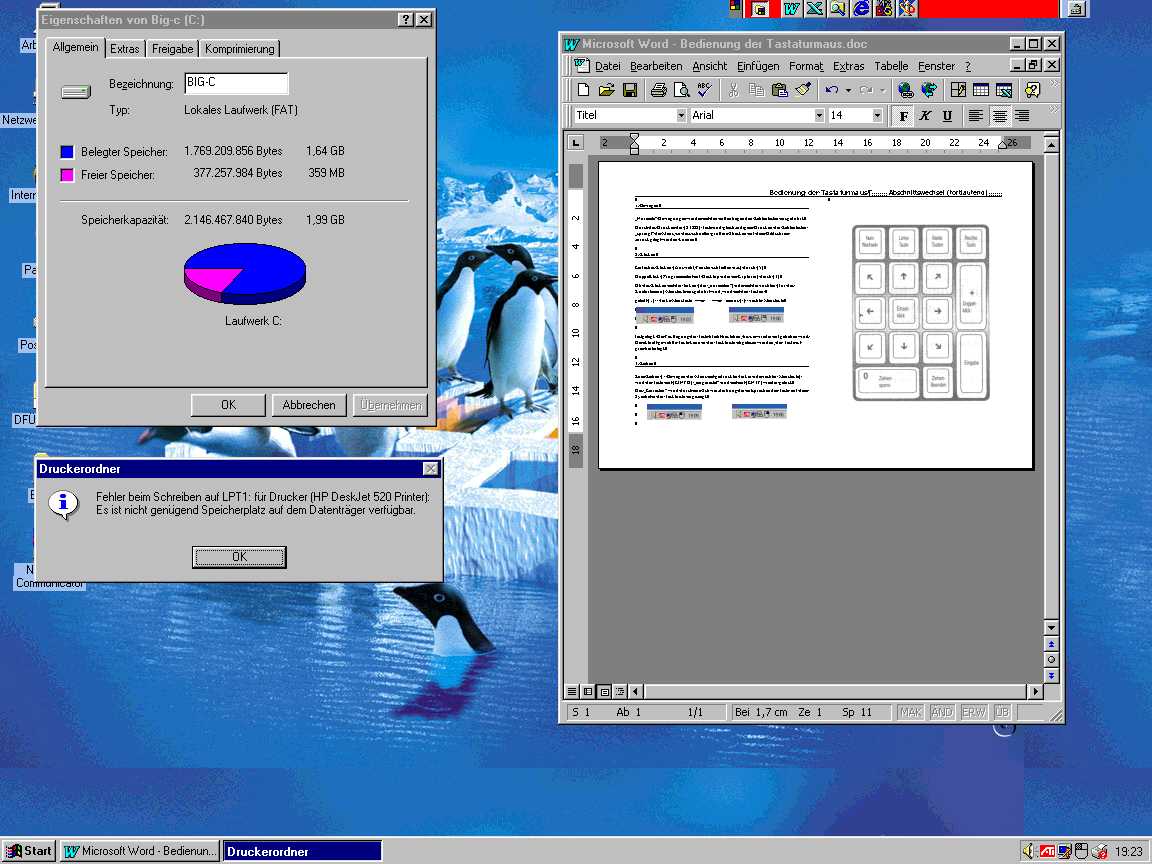Toggle the ÜB overwrite mode indicator
The height and width of the screenshot is (864, 1152).
(x=1002, y=712)
